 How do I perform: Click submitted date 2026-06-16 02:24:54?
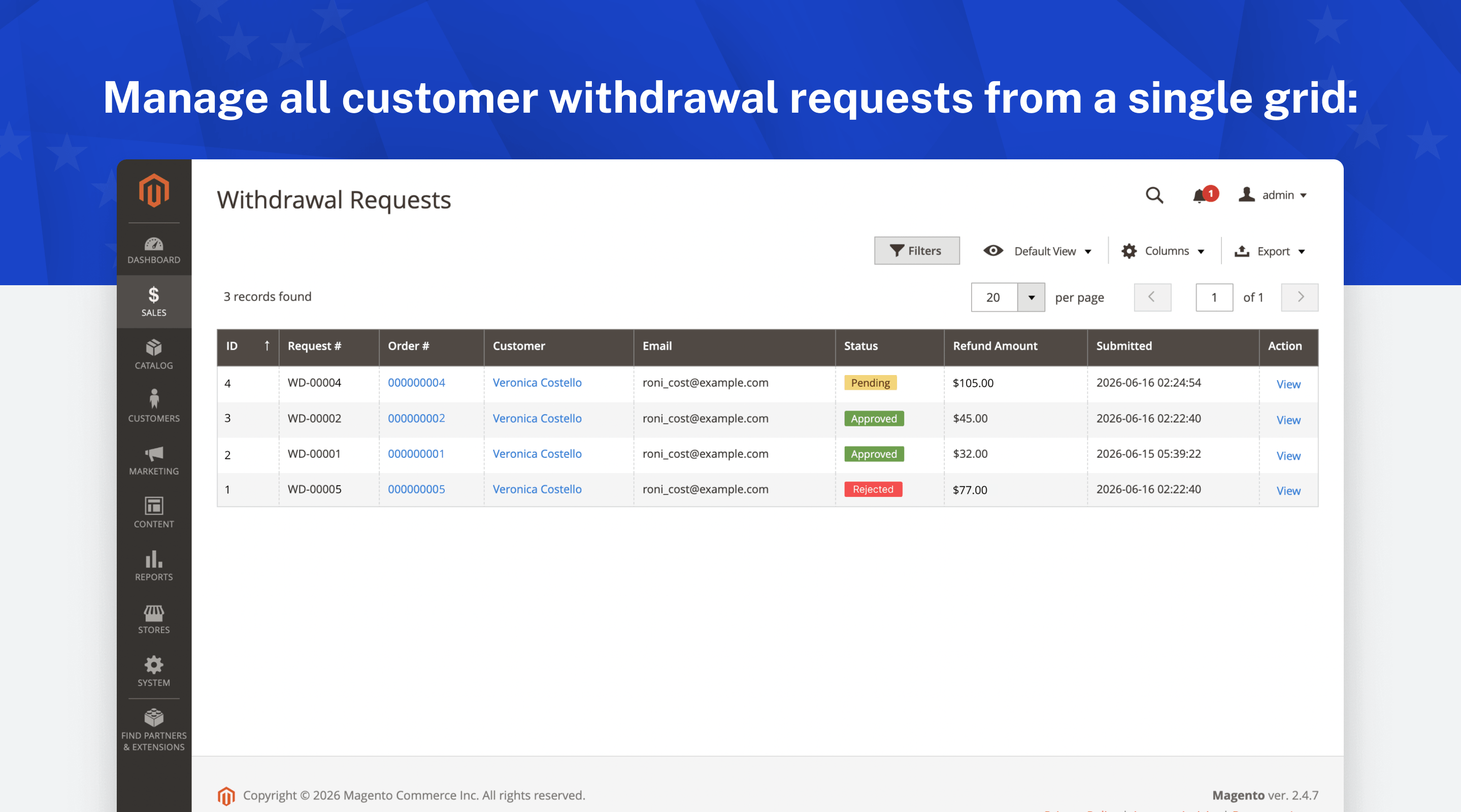[1148, 383]
